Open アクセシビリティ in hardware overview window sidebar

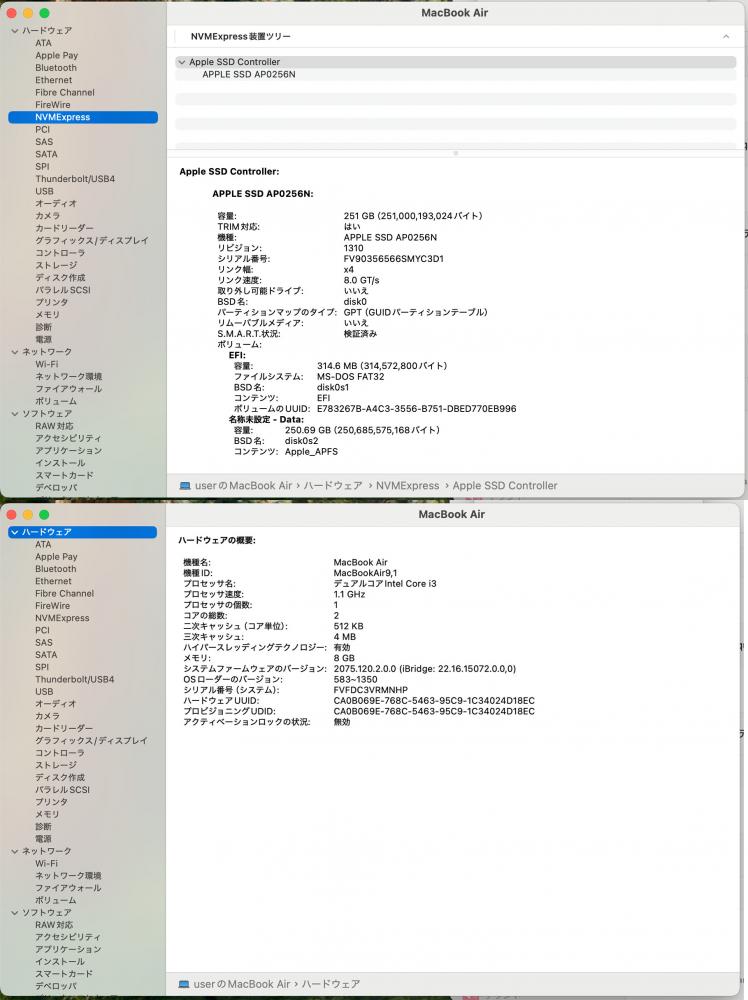pos(68,938)
